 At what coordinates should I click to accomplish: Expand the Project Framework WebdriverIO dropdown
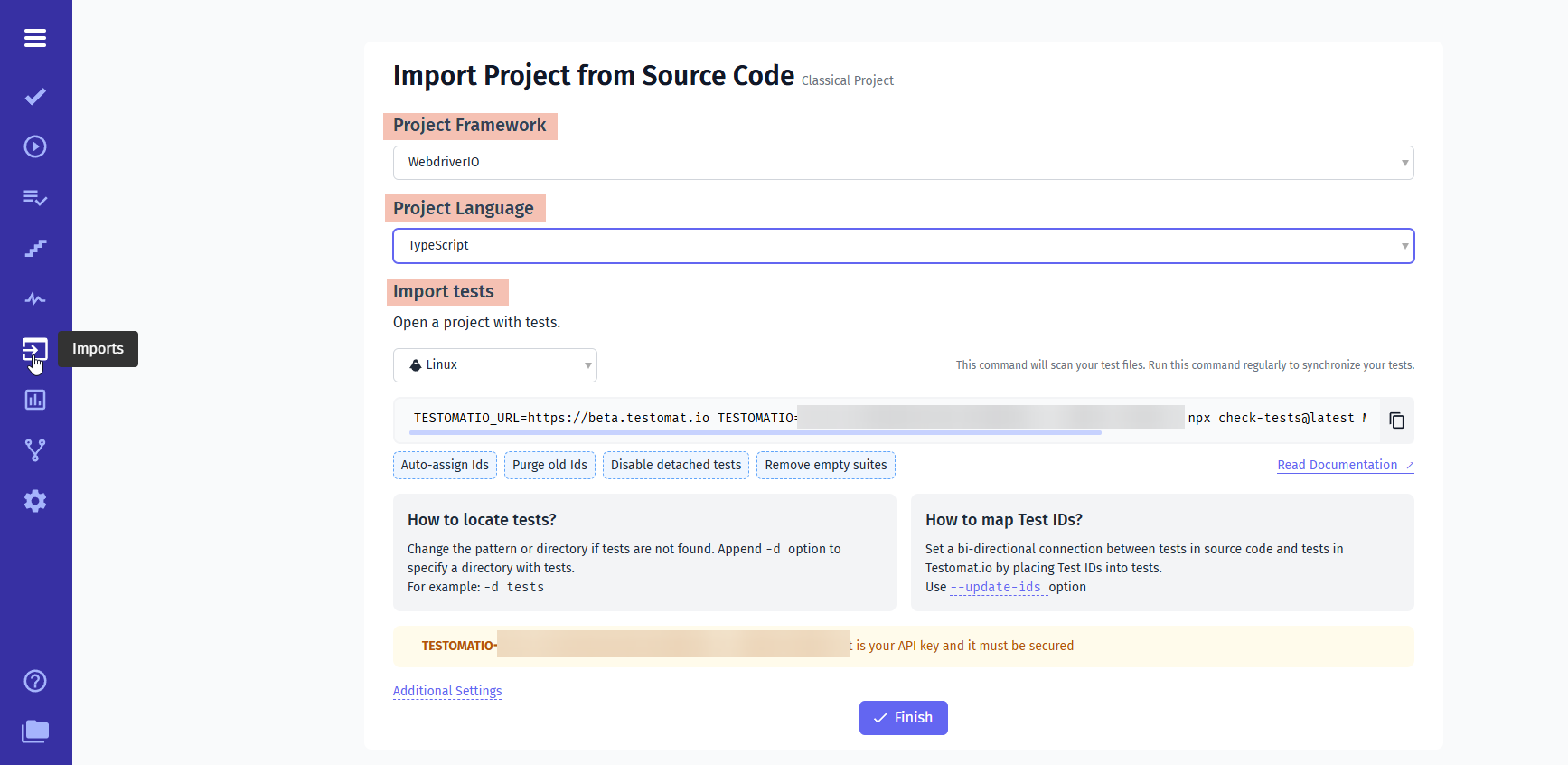coord(903,163)
